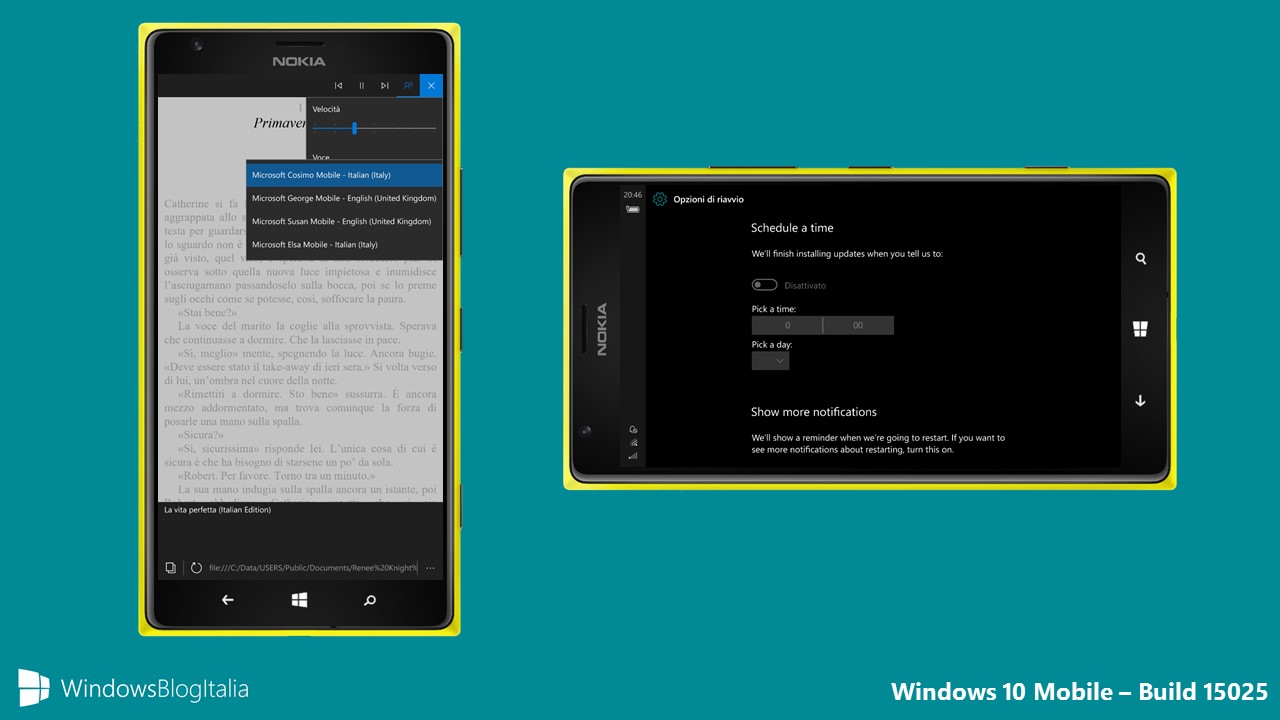1280x720 pixels.
Task: Open the voice settings icon
Action: click(x=408, y=86)
